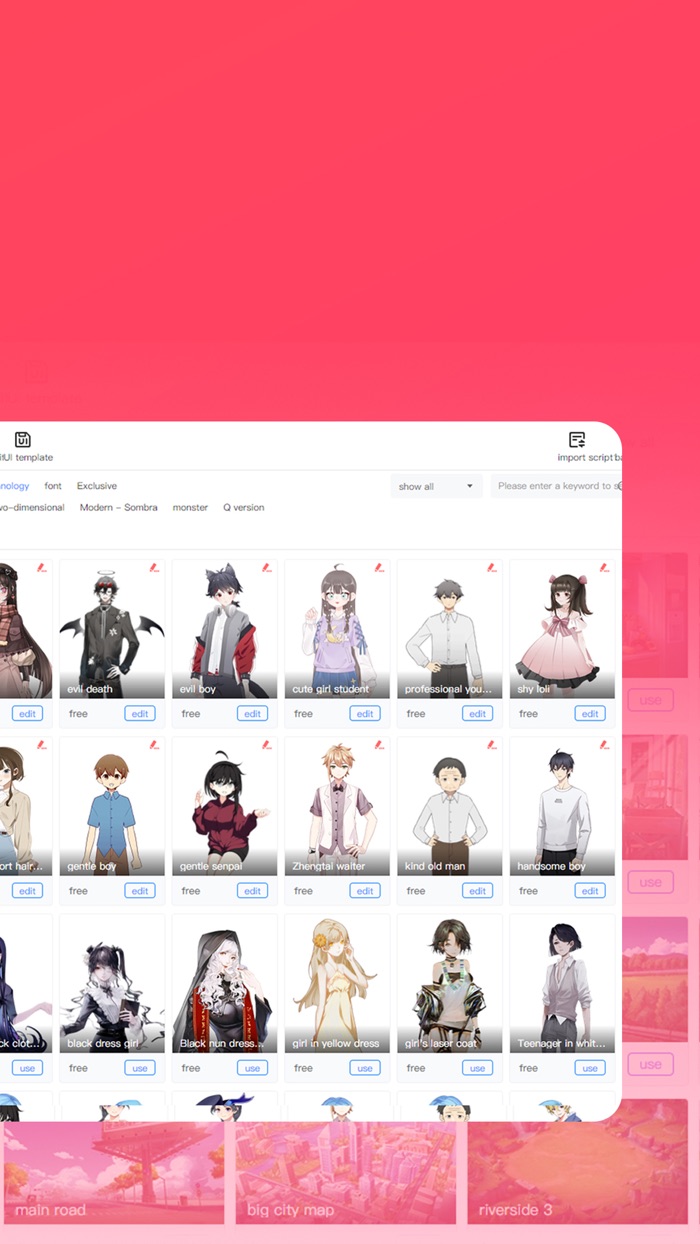Edit the Zhengtai waiter character
Screen dimensions: 700x1244
[x=365, y=891]
